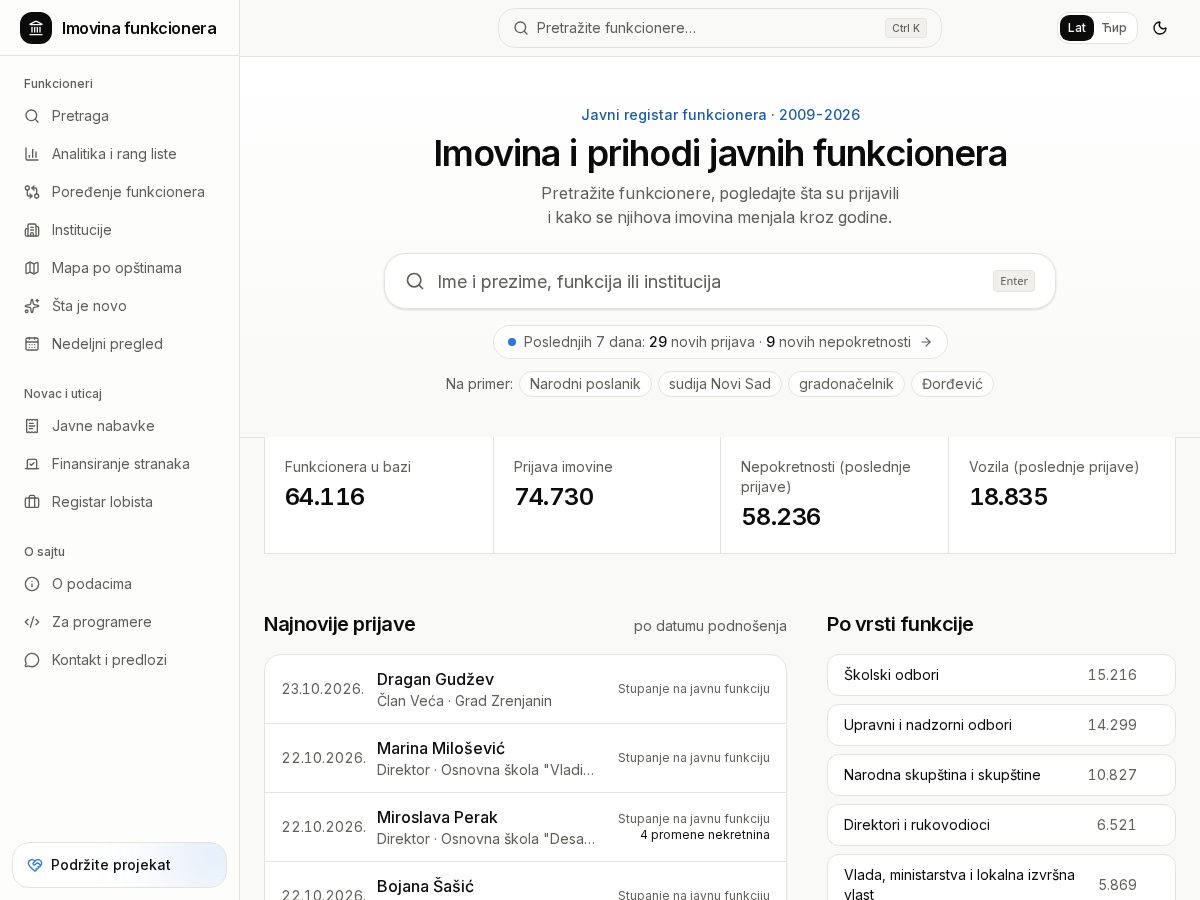Click the Ctrl K shortcut badge
This screenshot has width=1200, height=900.
click(x=906, y=28)
